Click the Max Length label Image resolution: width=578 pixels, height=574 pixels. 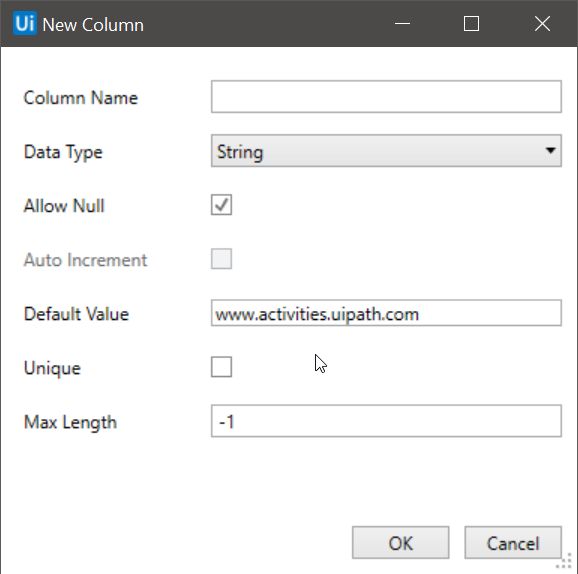pyautogui.click(x=70, y=422)
